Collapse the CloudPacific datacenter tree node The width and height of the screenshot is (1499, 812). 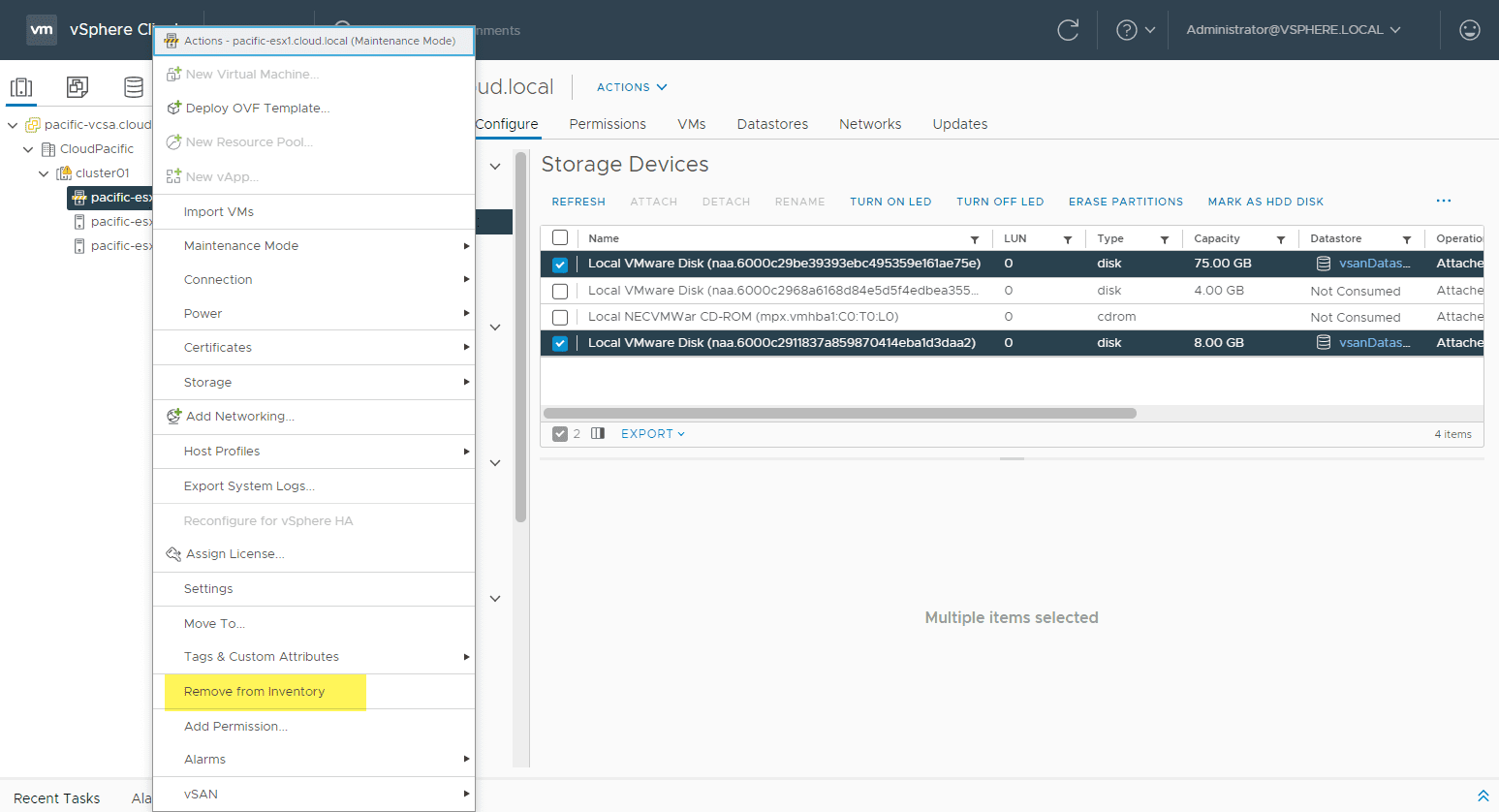28,149
